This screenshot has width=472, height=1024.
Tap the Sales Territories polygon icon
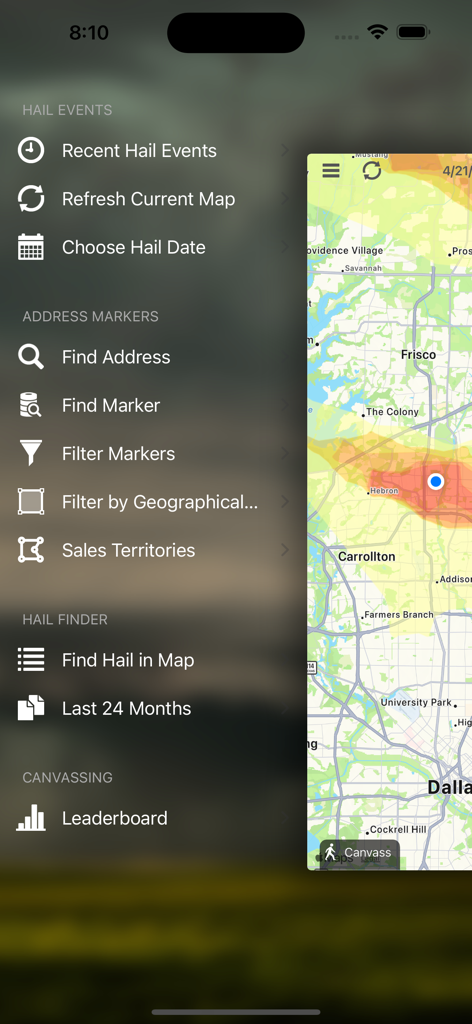pyautogui.click(x=31, y=550)
